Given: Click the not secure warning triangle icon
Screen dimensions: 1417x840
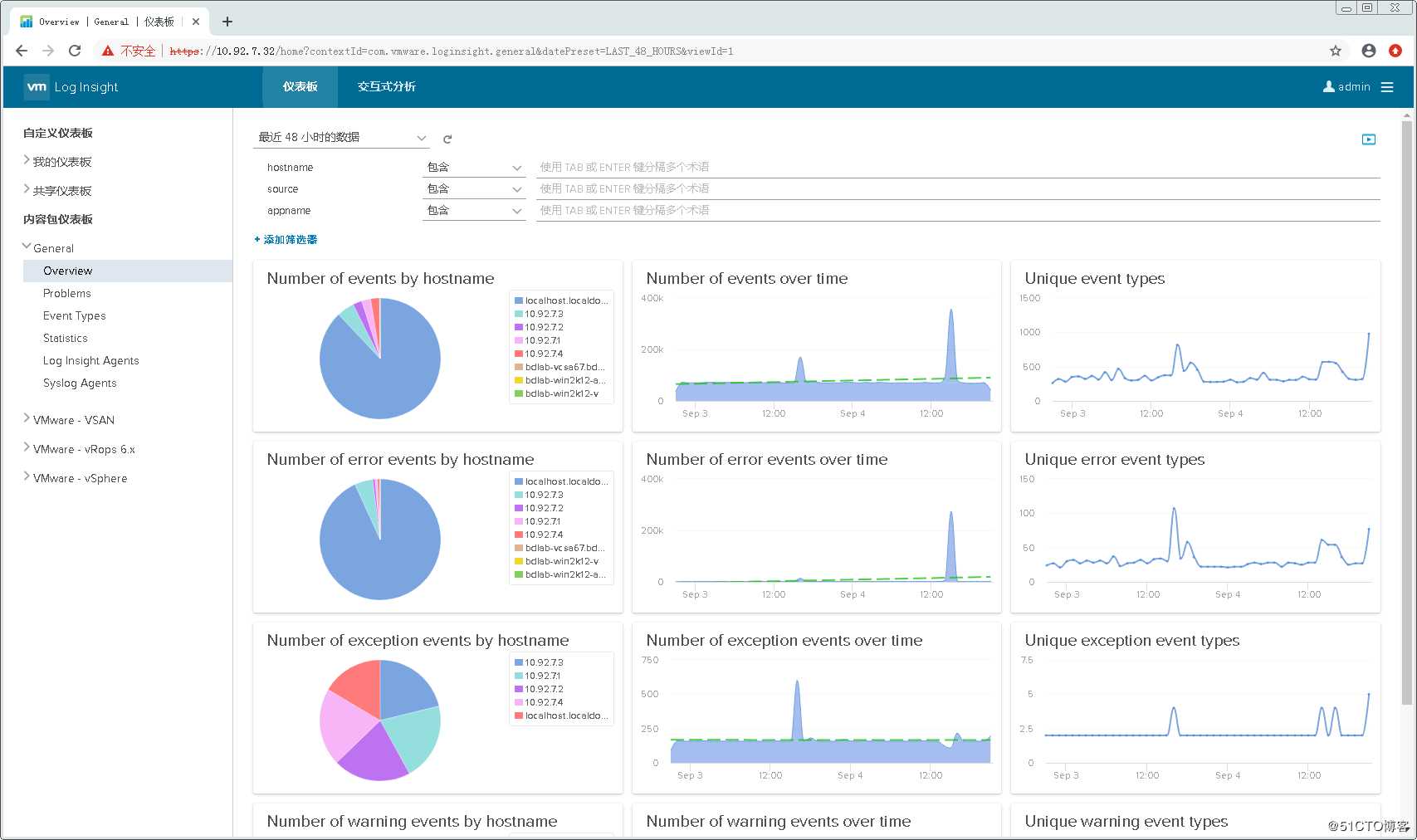Looking at the screenshot, I should point(108,51).
